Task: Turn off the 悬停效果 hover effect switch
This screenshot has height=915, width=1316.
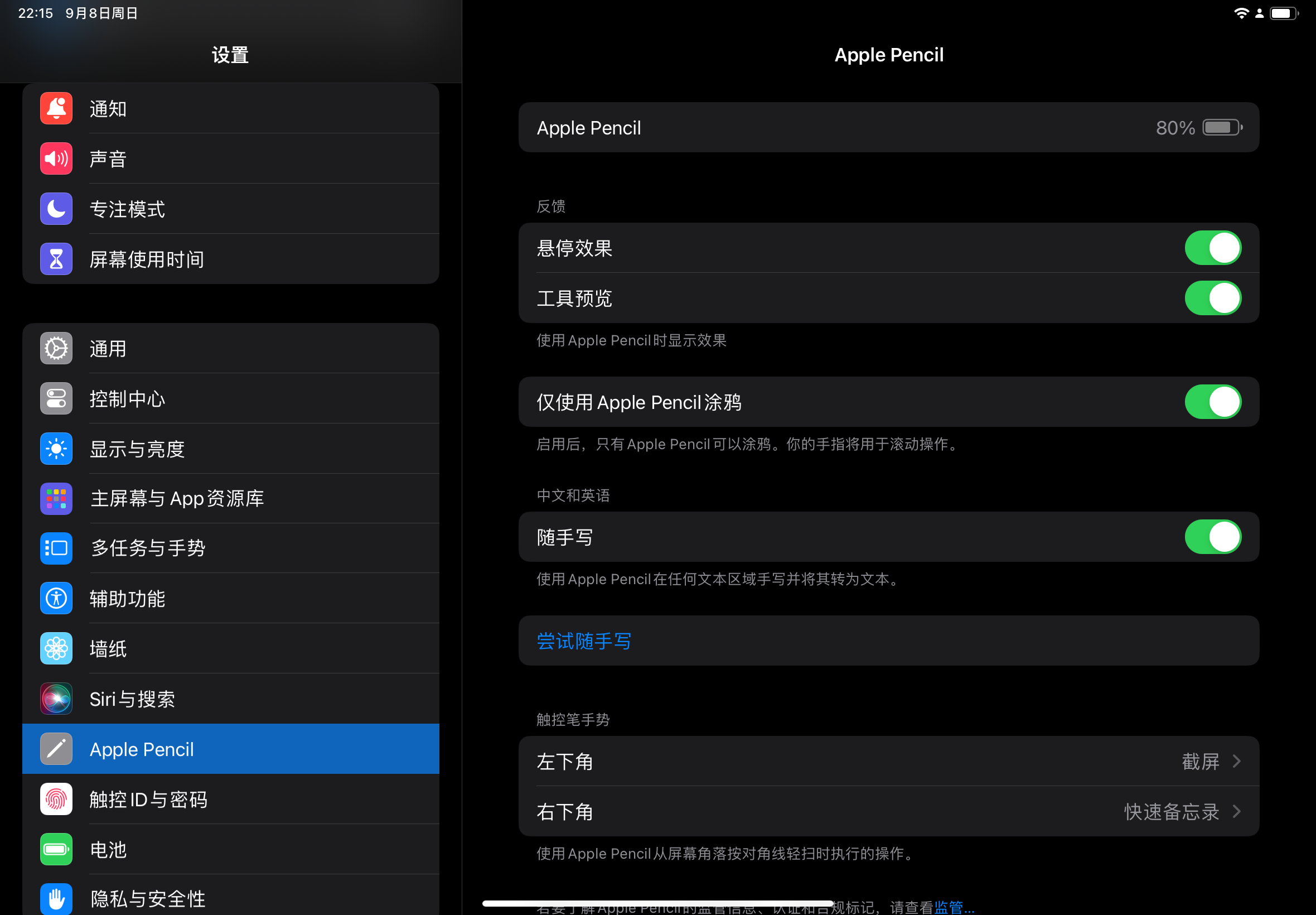Action: [x=1212, y=248]
